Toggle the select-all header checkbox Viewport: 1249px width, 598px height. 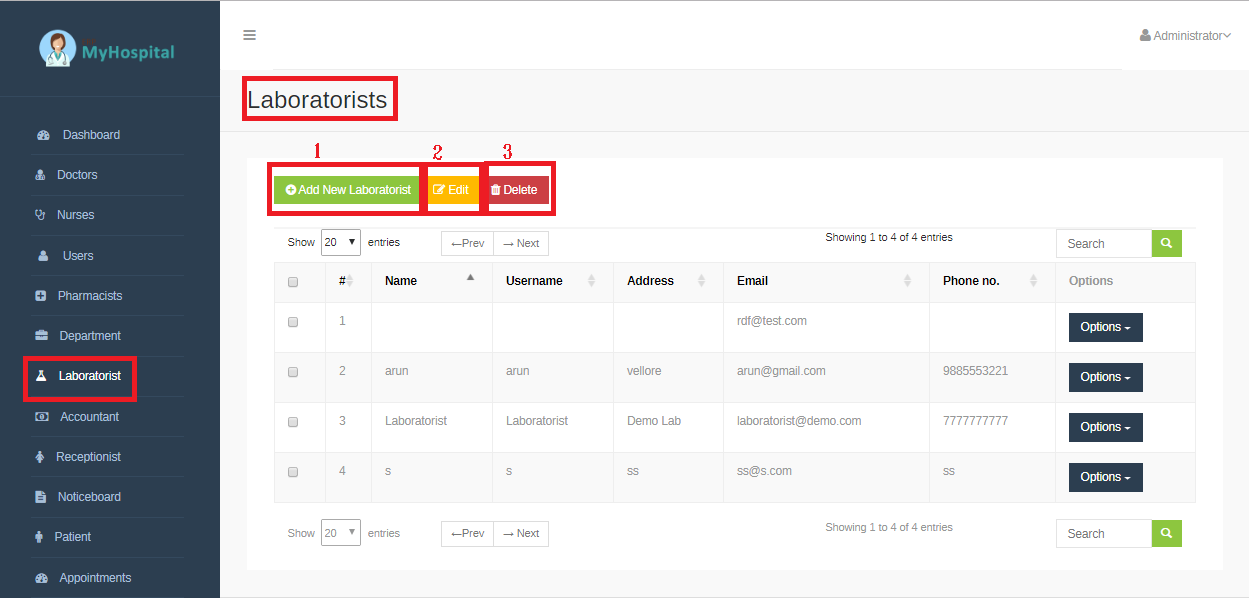(x=293, y=282)
